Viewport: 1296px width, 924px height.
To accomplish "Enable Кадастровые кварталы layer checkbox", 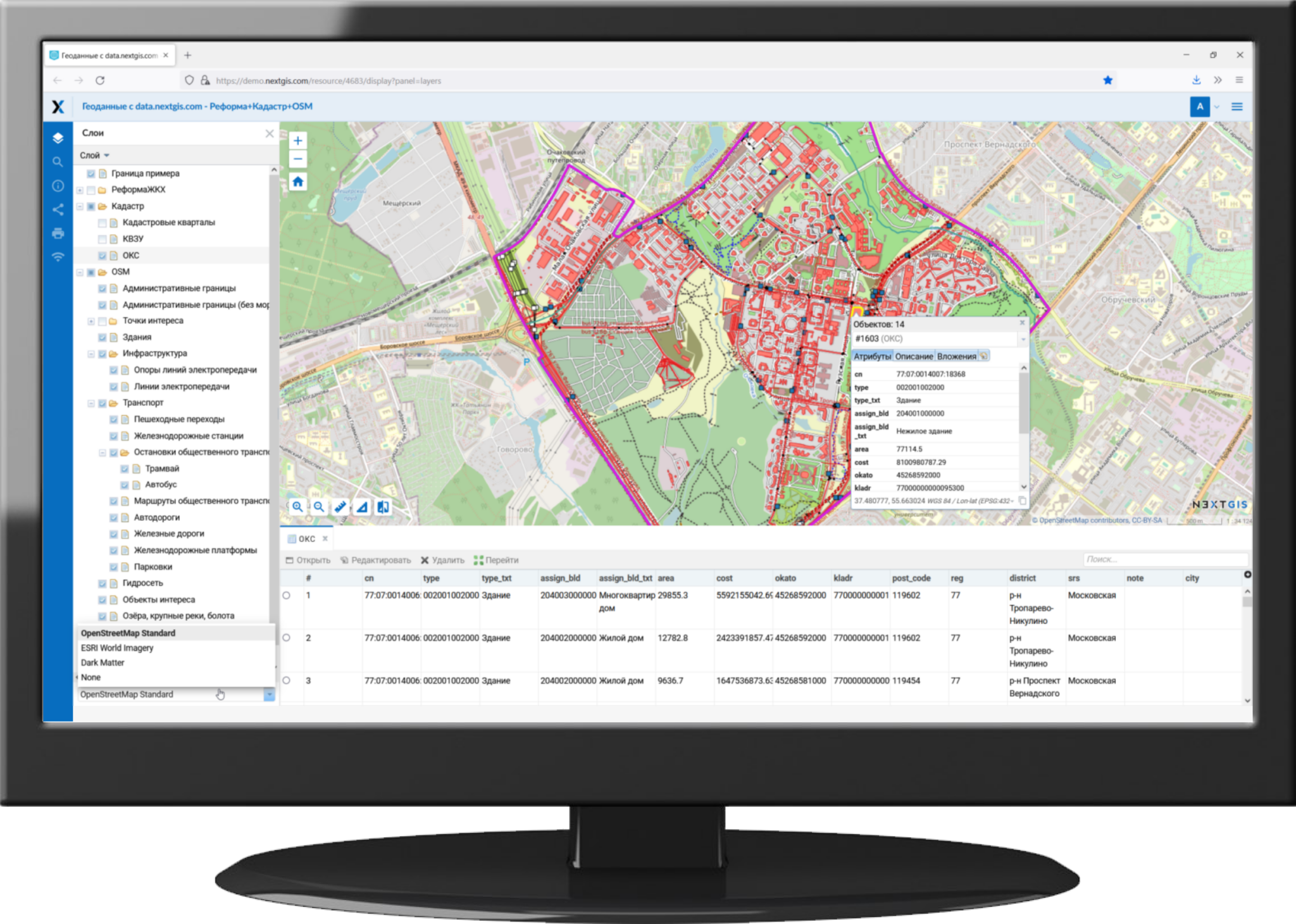I will point(103,223).
